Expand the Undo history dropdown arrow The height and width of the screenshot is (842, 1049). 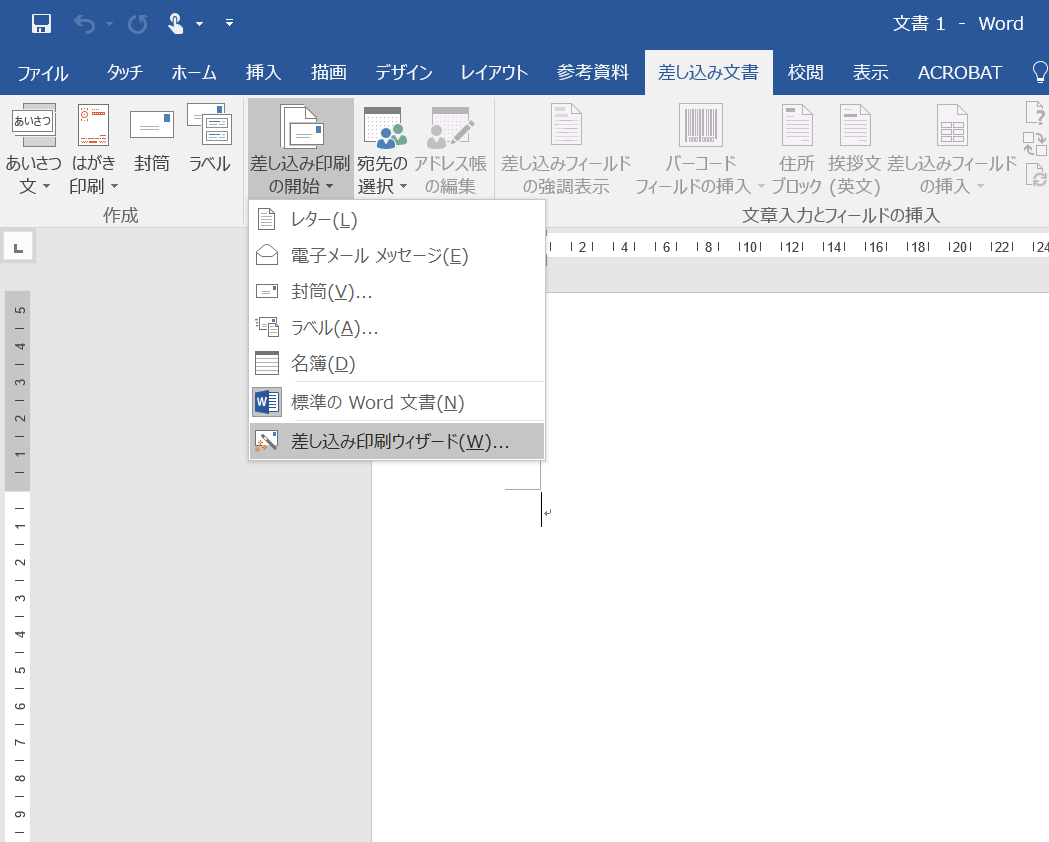109,24
